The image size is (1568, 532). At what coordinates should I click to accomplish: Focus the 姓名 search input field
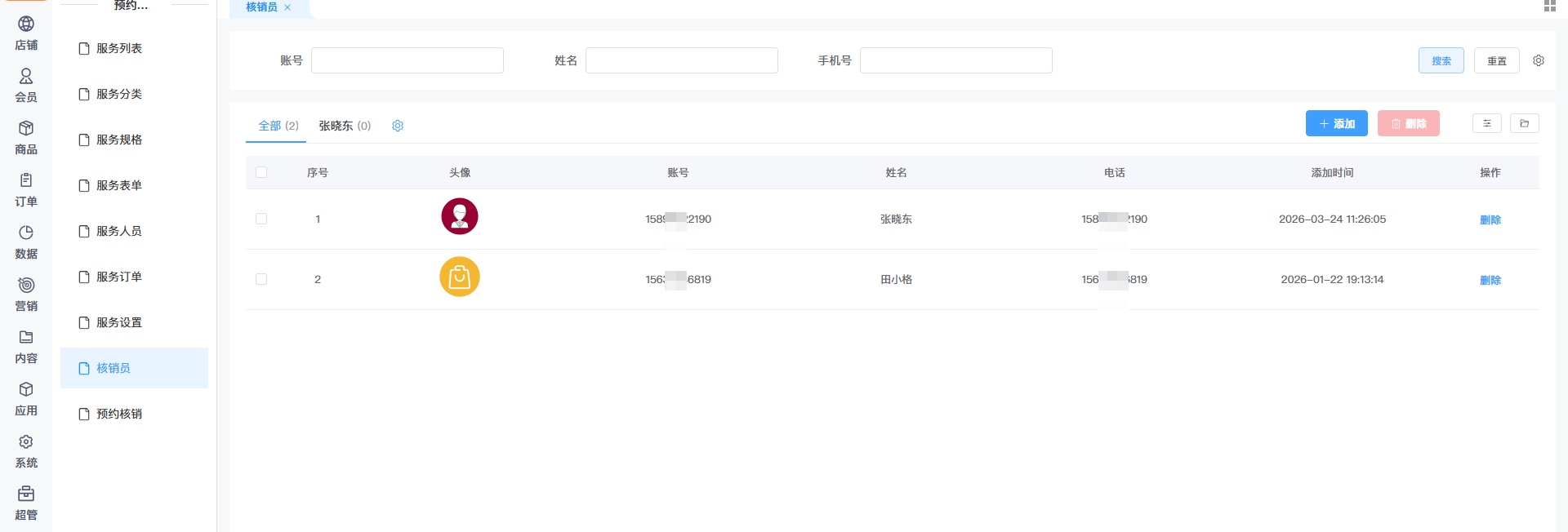click(682, 60)
